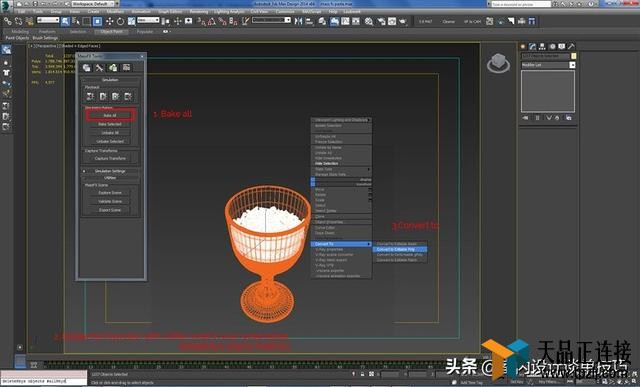Start the MassFX simulation
The height and width of the screenshot is (387, 640).
[x=103, y=96]
